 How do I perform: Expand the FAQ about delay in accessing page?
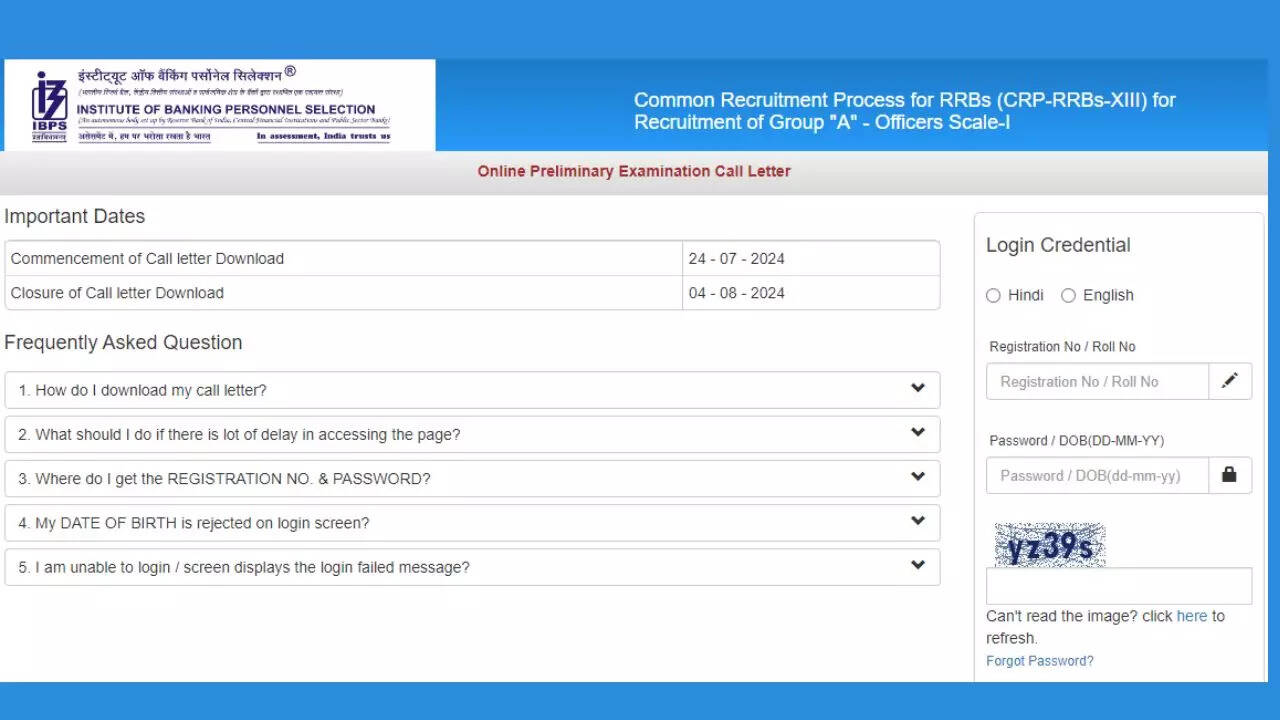(x=472, y=434)
